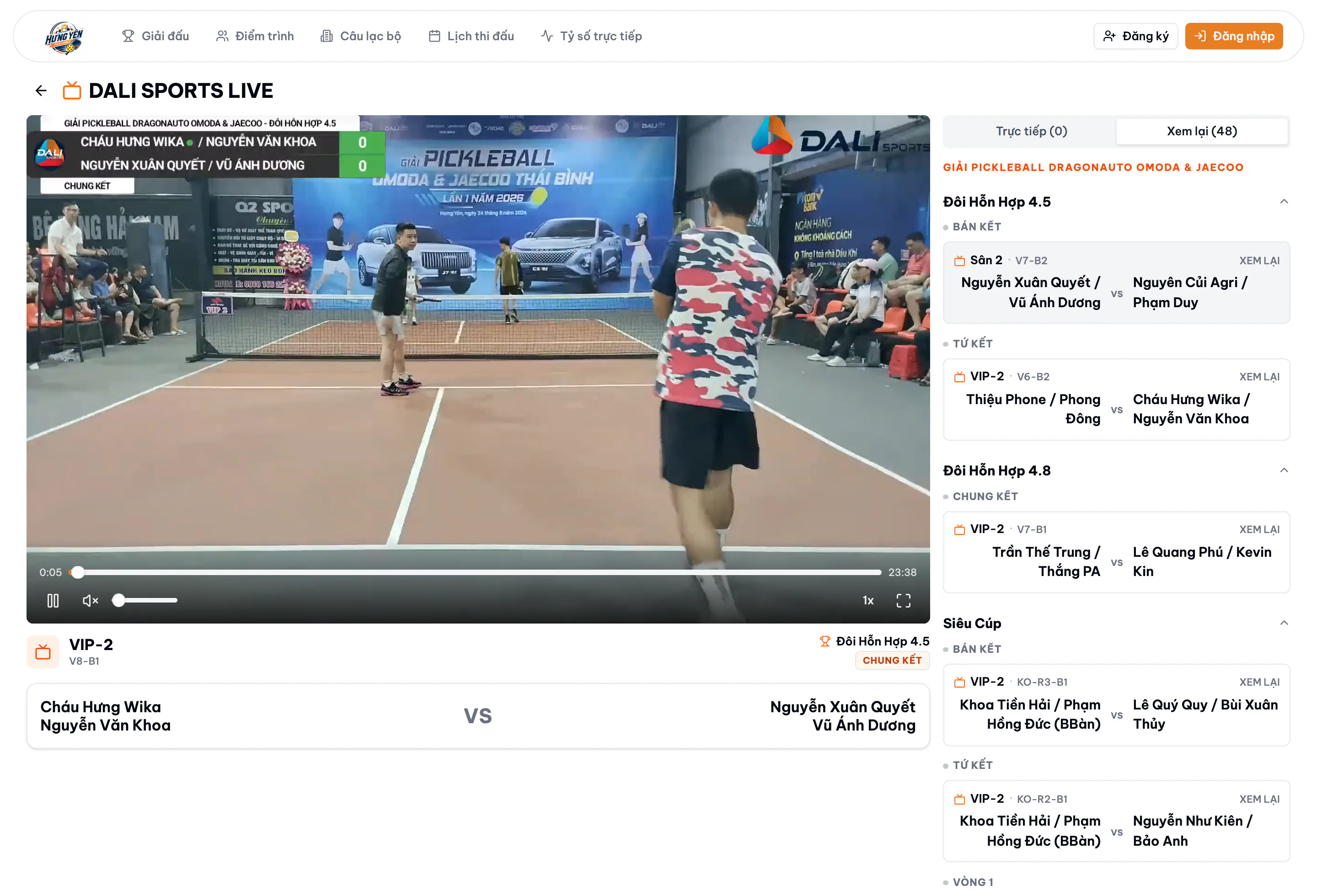Click the TV icon beside VIP-2 V7-B1
Viewport: 1317px width, 896px height.
click(x=959, y=530)
